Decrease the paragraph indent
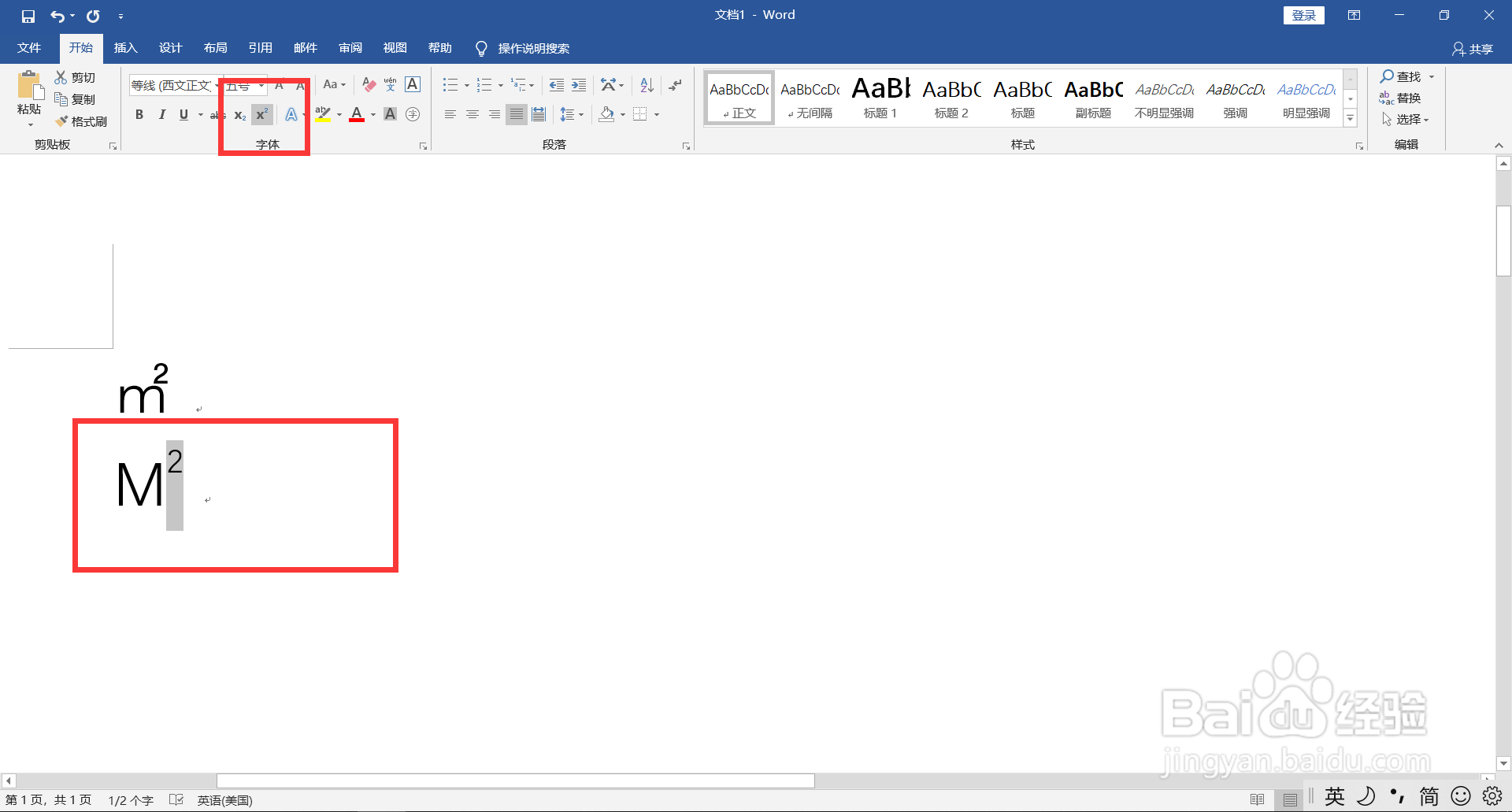 pyautogui.click(x=557, y=84)
